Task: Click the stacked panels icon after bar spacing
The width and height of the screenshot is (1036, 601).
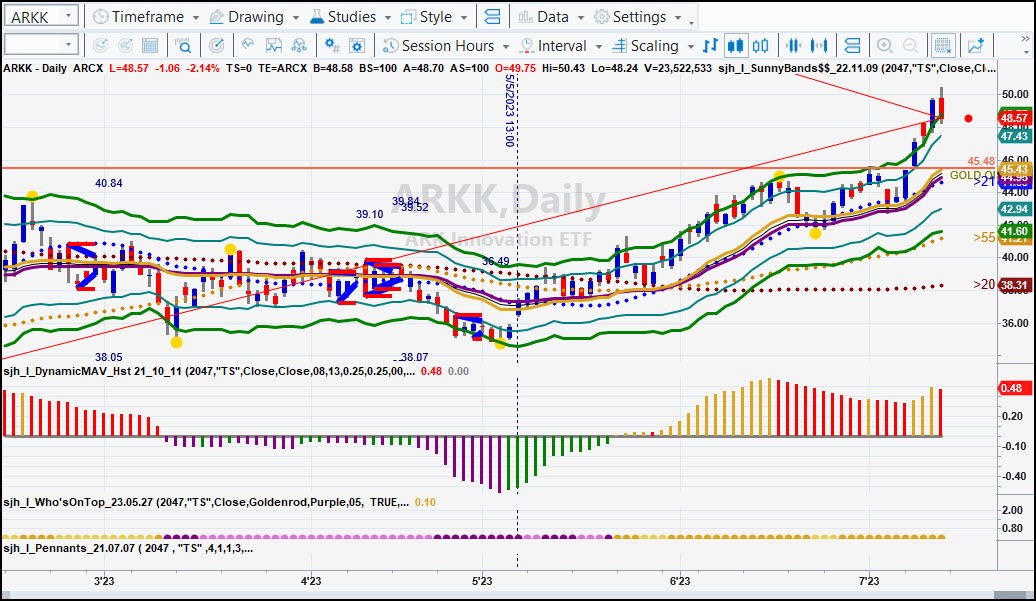Action: click(x=852, y=46)
